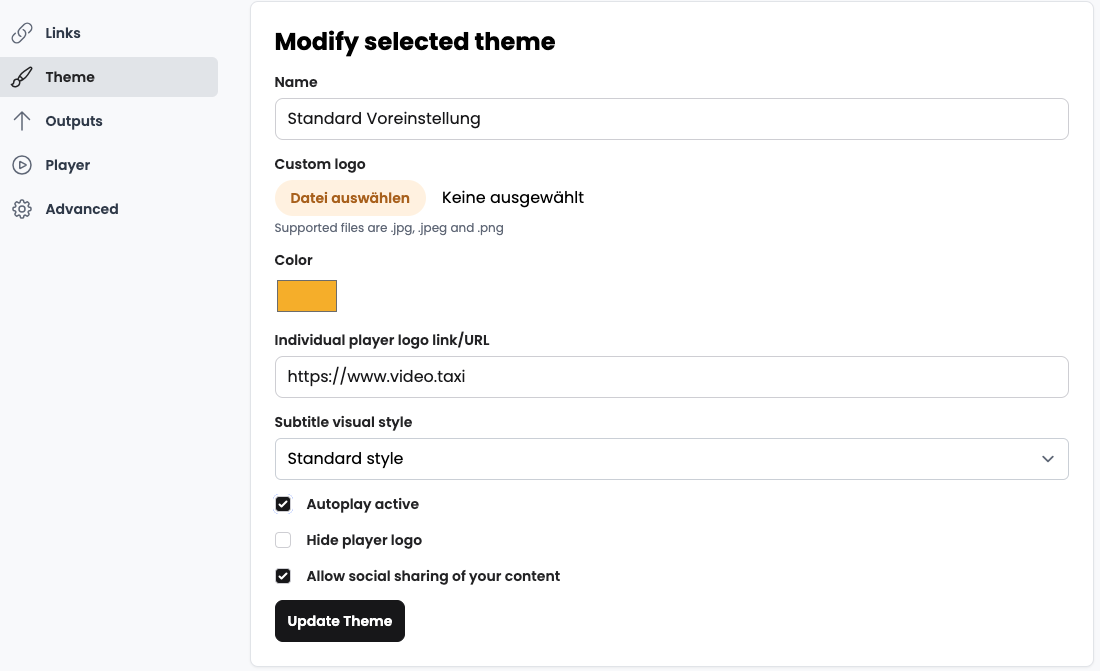Click the chevron arrow of Standard style select
The width and height of the screenshot is (1100, 671).
pos(1047,459)
